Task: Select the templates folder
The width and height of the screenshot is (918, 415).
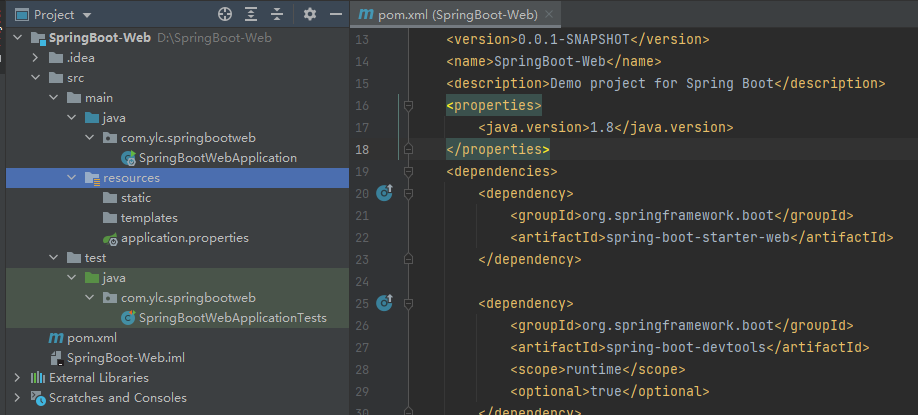Action: (149, 218)
